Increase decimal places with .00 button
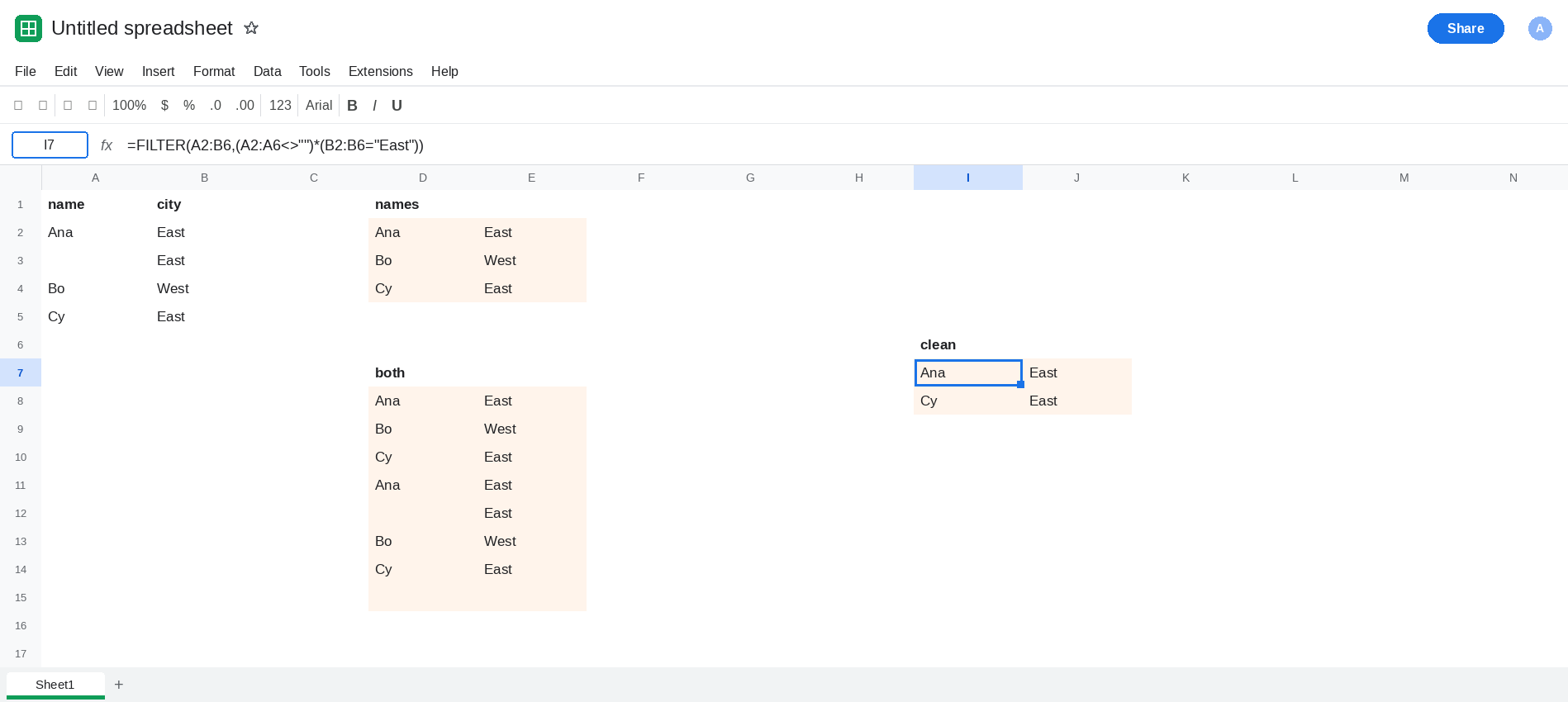 [245, 106]
